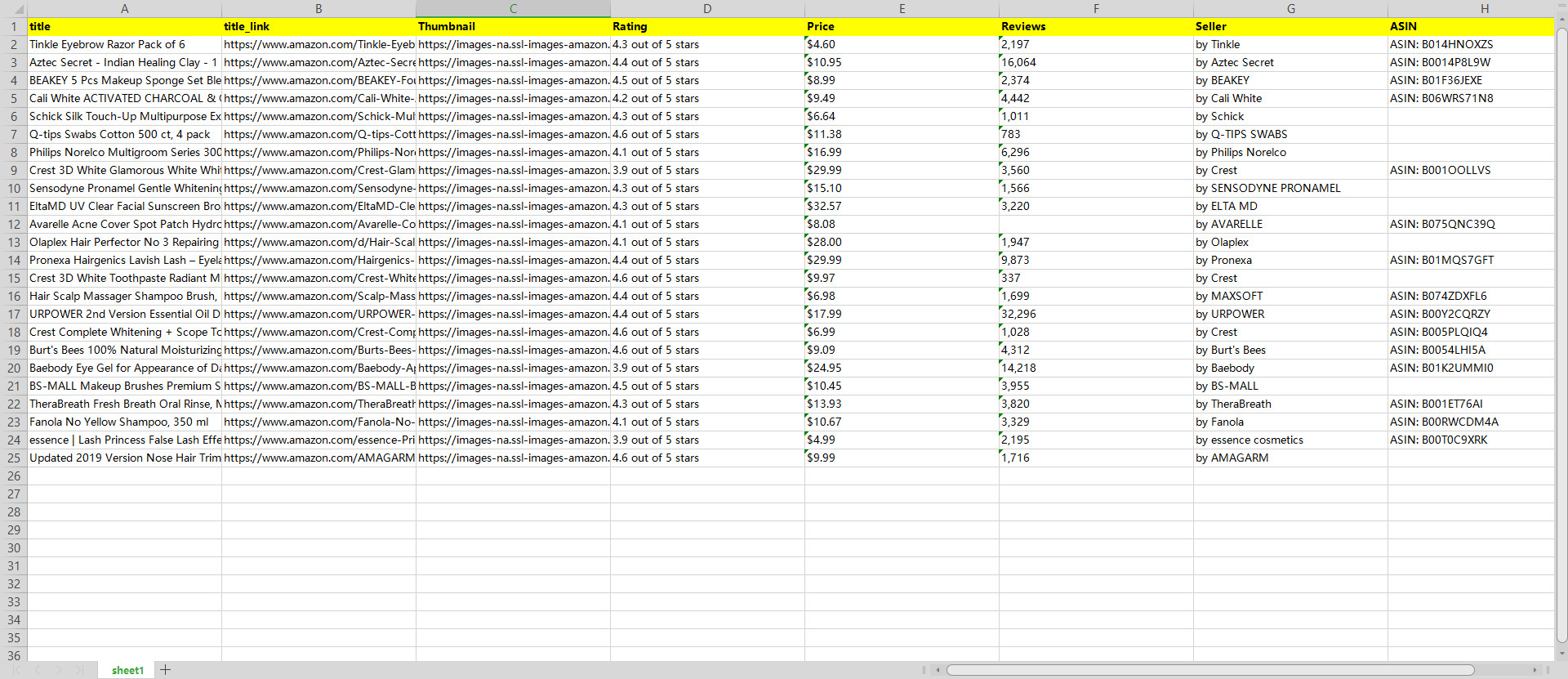Select the 'ASIN' header cell

1471,26
